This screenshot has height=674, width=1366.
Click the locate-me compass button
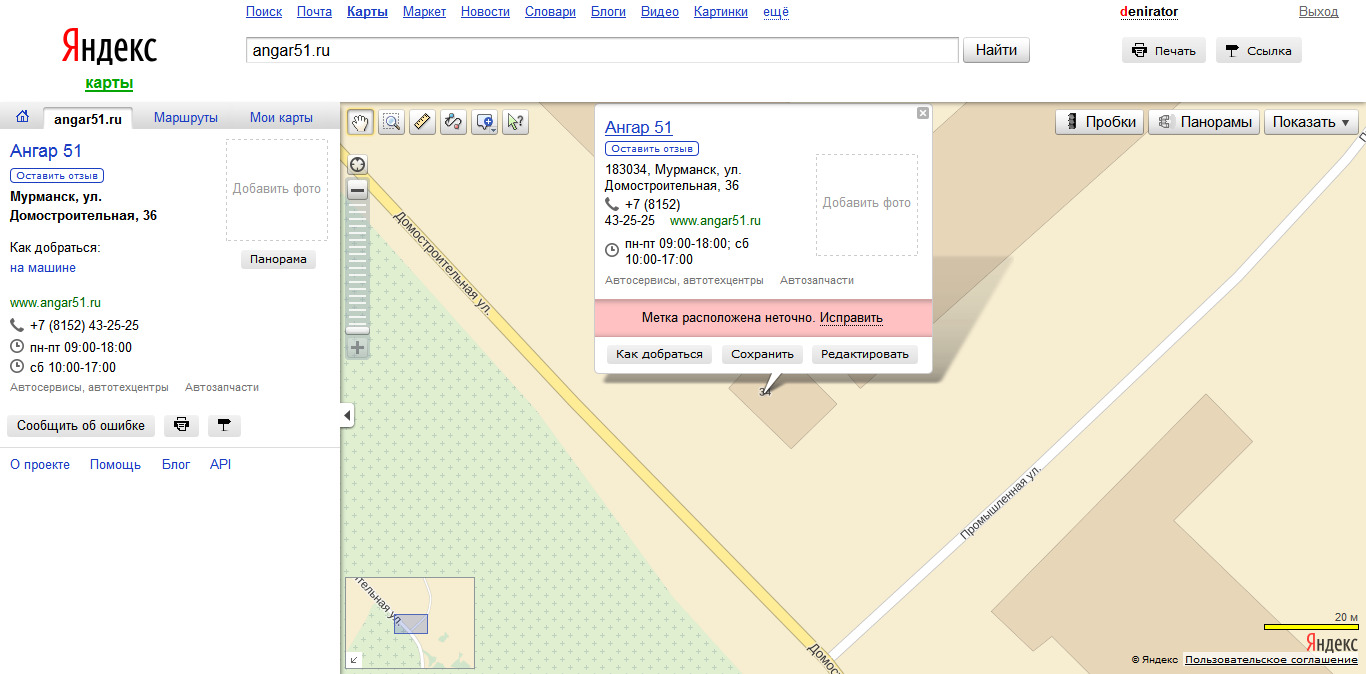click(x=357, y=164)
